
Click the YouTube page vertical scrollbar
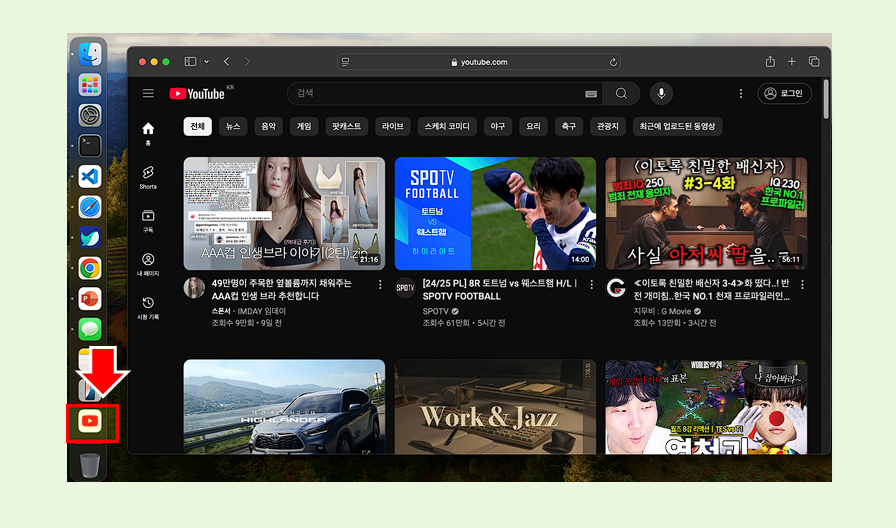826,99
